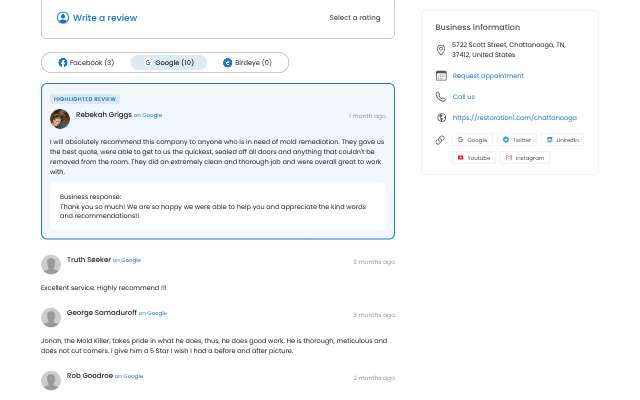This screenshot has height=400, width=640.
Task: Click the Birdeye logo icon in tabs
Action: (227, 62)
